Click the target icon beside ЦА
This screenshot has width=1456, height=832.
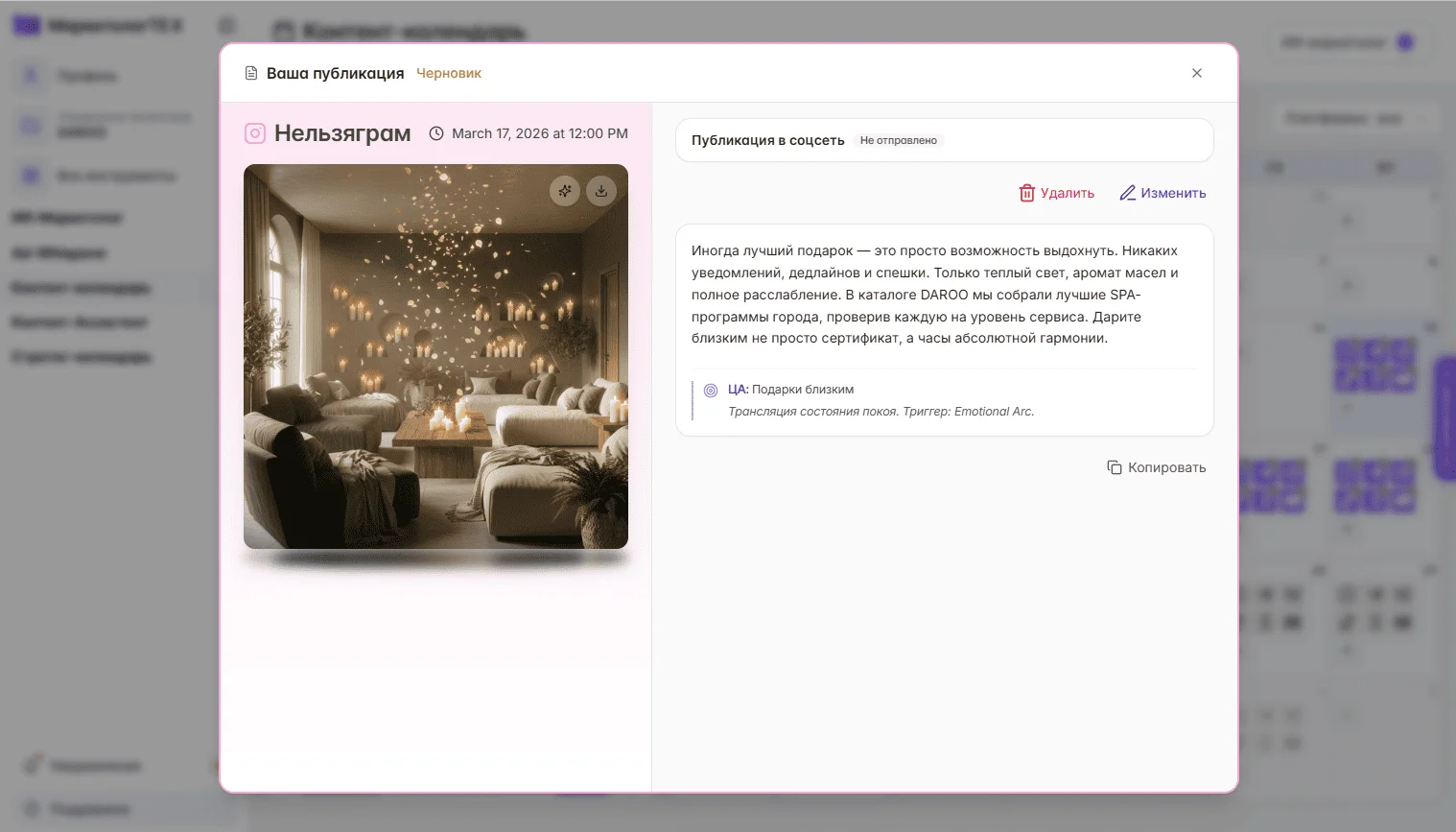(x=711, y=391)
